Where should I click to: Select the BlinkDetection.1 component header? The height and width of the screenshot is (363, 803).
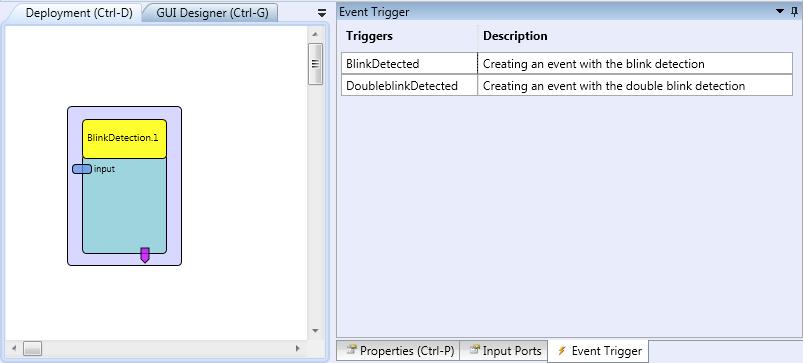[x=124, y=139]
